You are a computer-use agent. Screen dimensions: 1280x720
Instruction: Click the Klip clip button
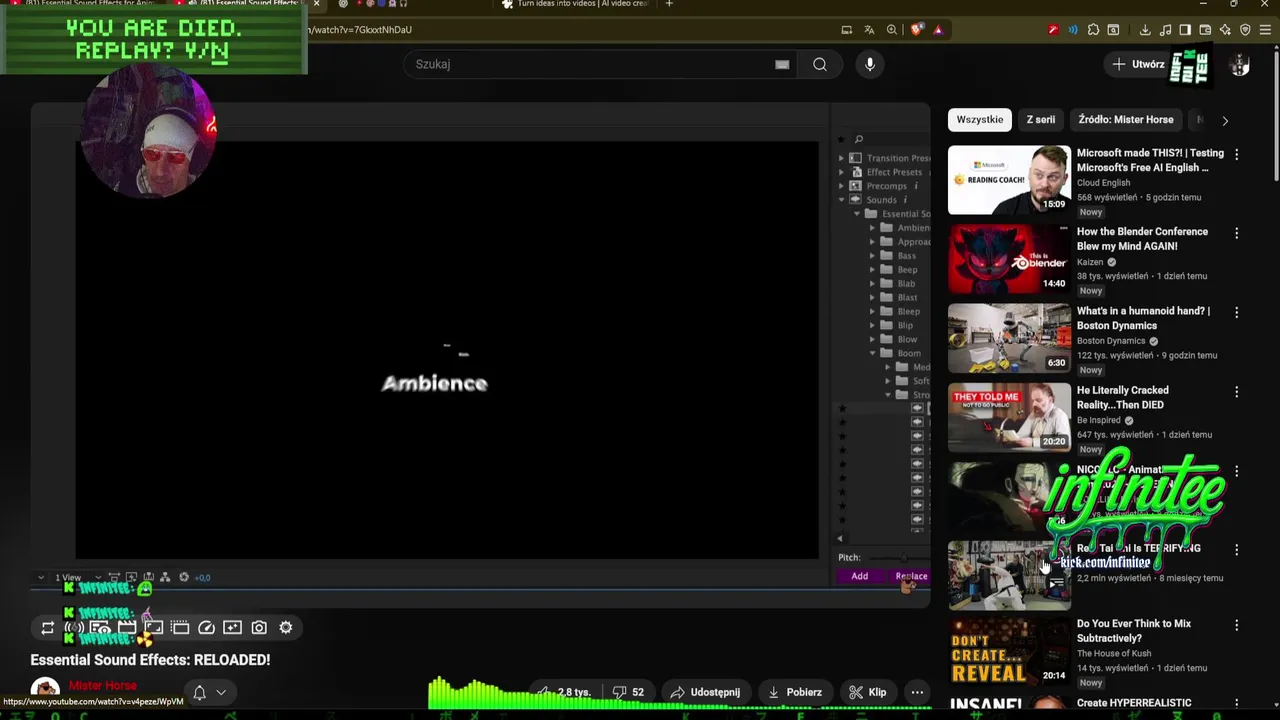867,692
